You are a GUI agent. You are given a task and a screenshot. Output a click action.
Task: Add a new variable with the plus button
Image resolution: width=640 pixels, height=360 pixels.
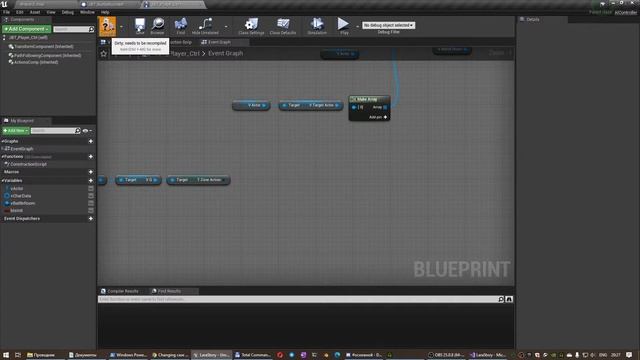point(91,180)
